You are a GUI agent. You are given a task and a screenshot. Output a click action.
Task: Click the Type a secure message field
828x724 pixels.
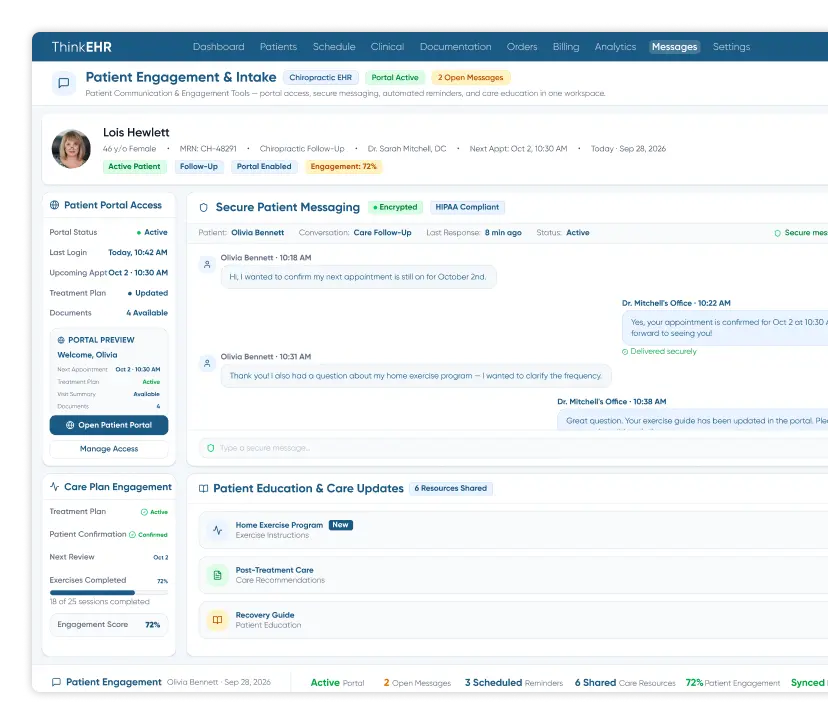(x=513, y=448)
